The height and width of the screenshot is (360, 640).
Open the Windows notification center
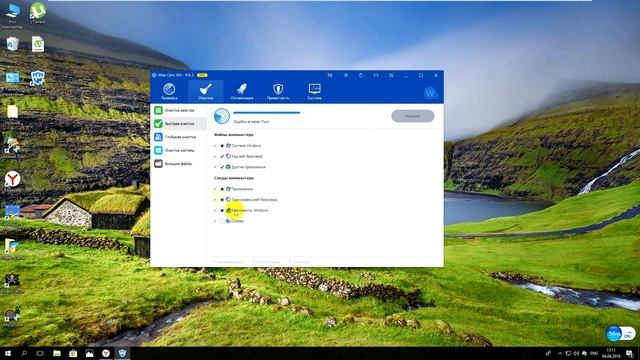[629, 353]
